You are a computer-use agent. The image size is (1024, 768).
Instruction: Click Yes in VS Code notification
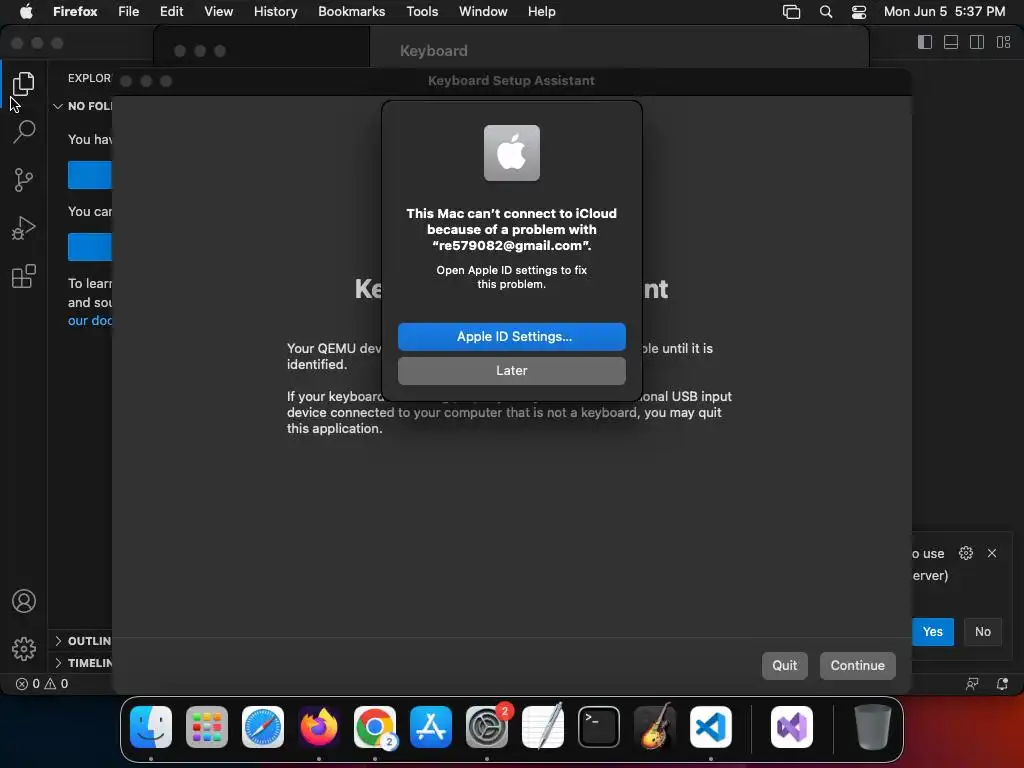tap(933, 632)
